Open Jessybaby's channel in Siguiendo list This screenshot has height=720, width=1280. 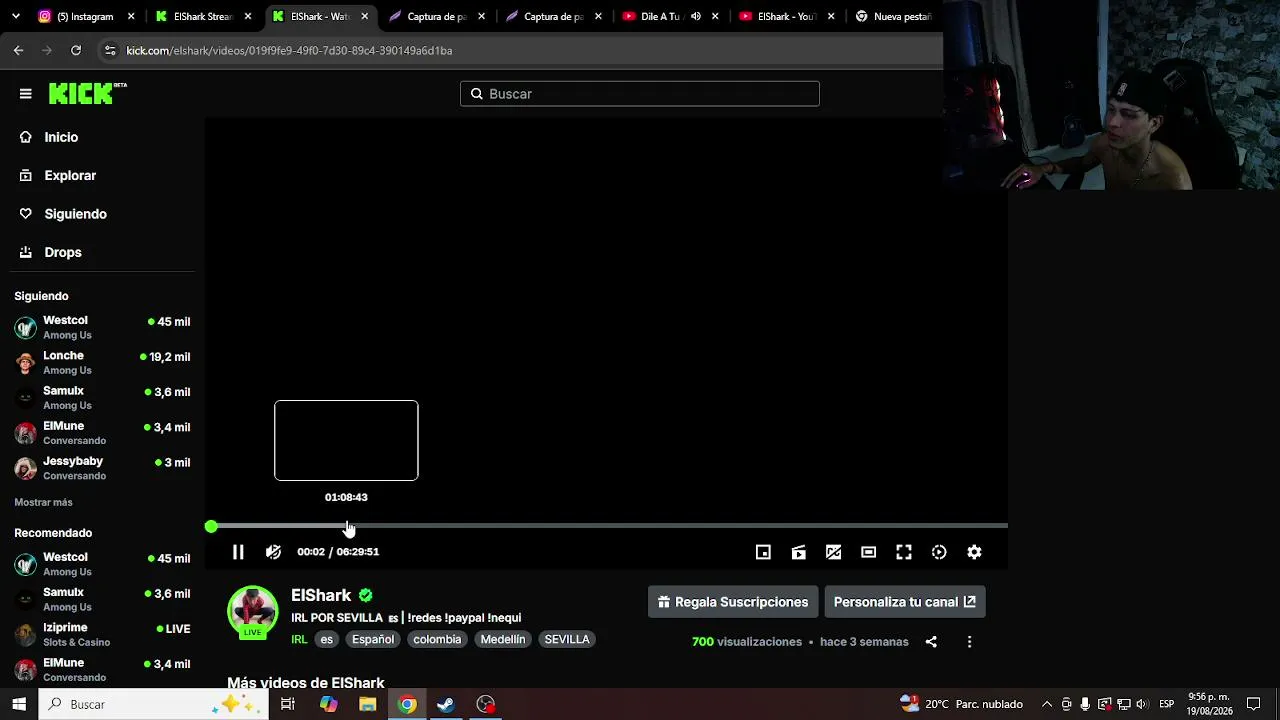coord(102,468)
